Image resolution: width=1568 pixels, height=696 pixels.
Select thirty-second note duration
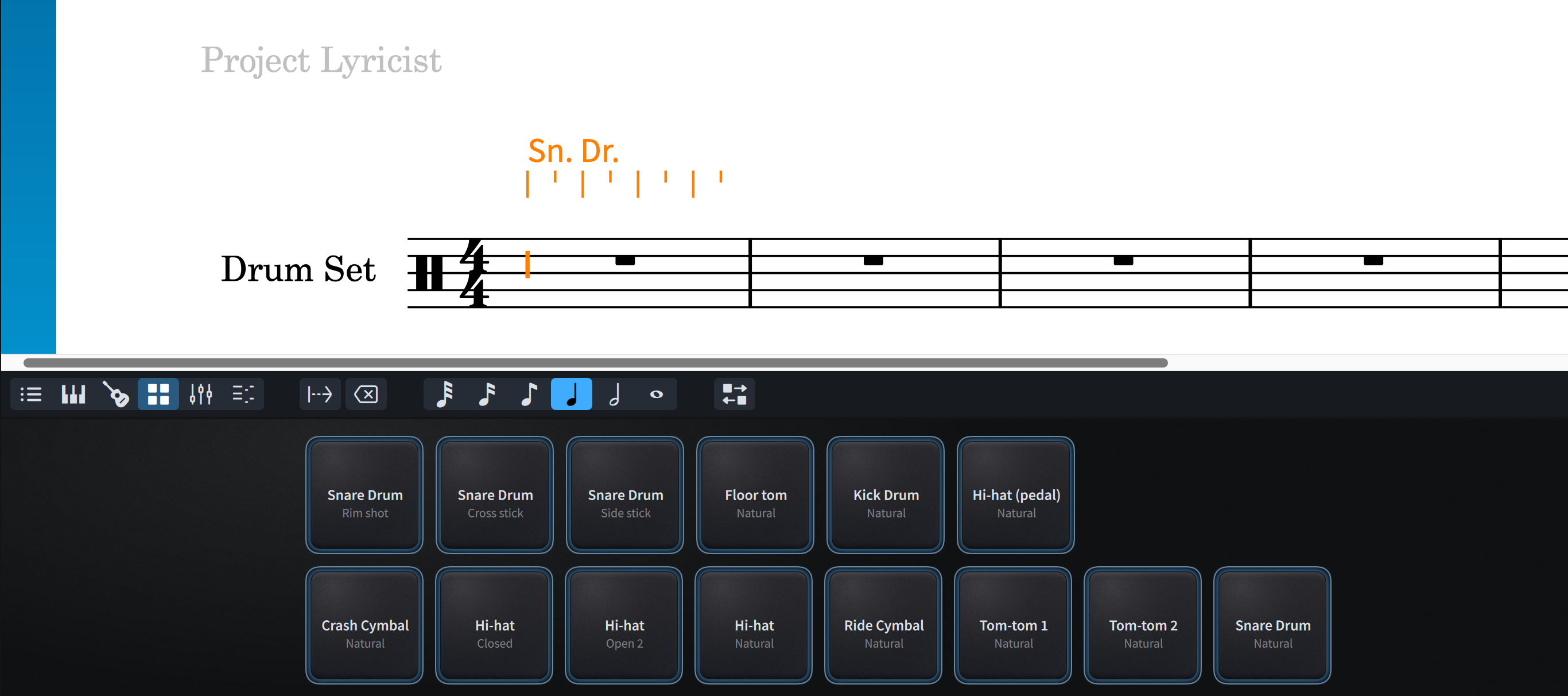click(445, 394)
